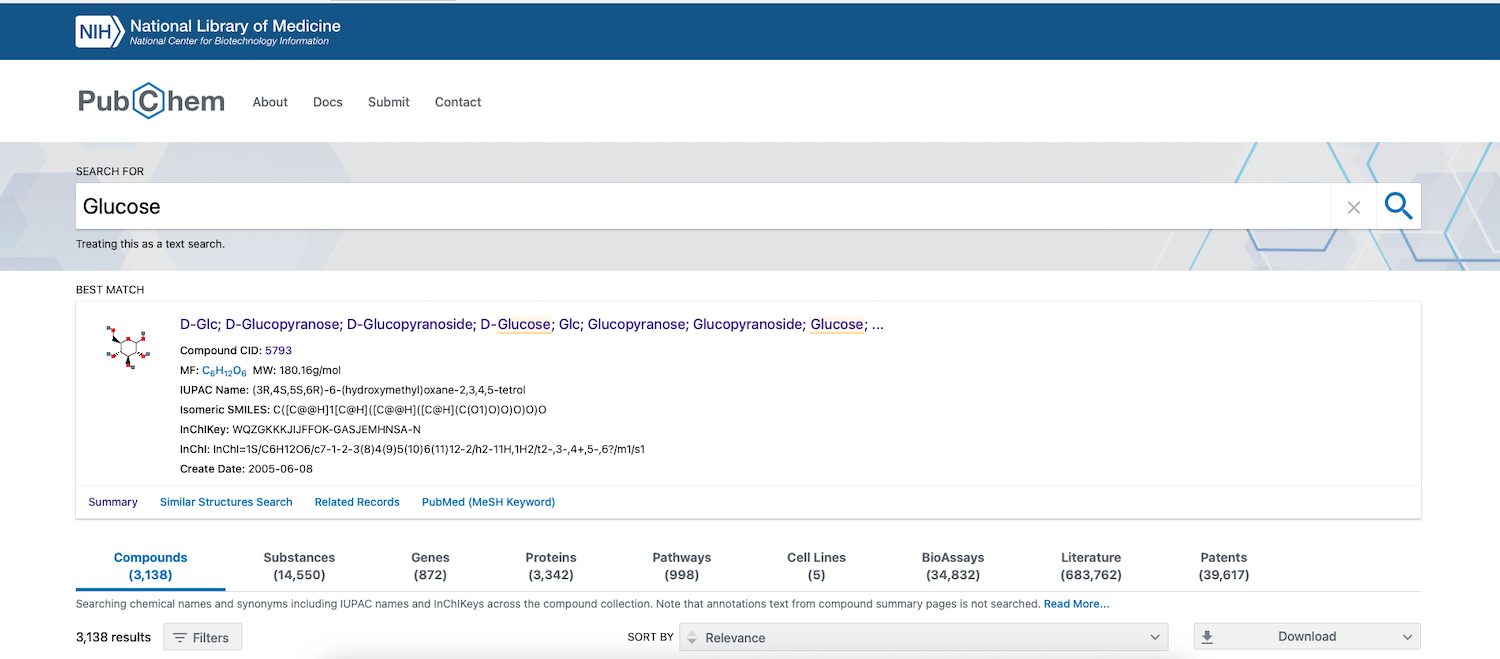Switch to the Substances tab

(x=299, y=566)
